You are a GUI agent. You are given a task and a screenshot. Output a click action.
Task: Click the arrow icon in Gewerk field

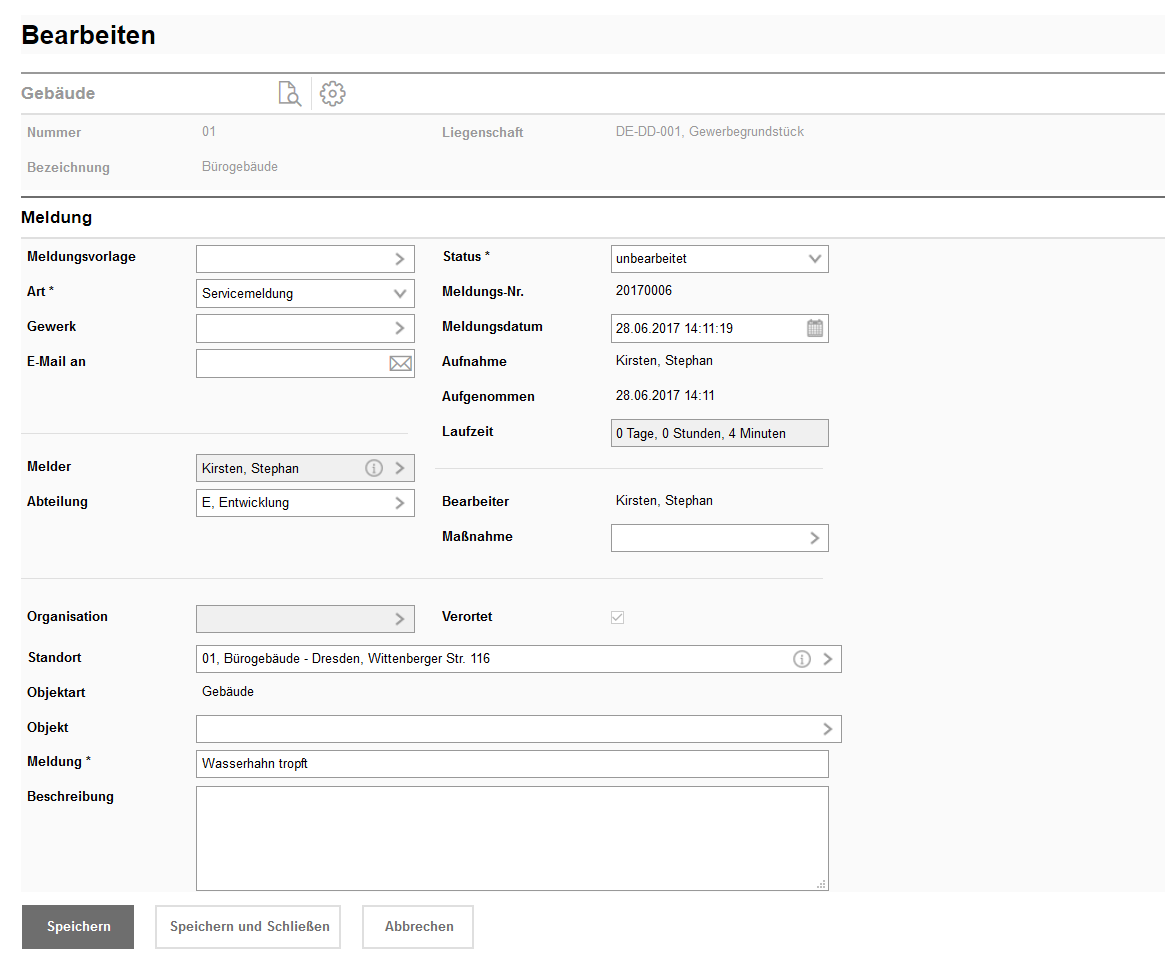click(400, 328)
